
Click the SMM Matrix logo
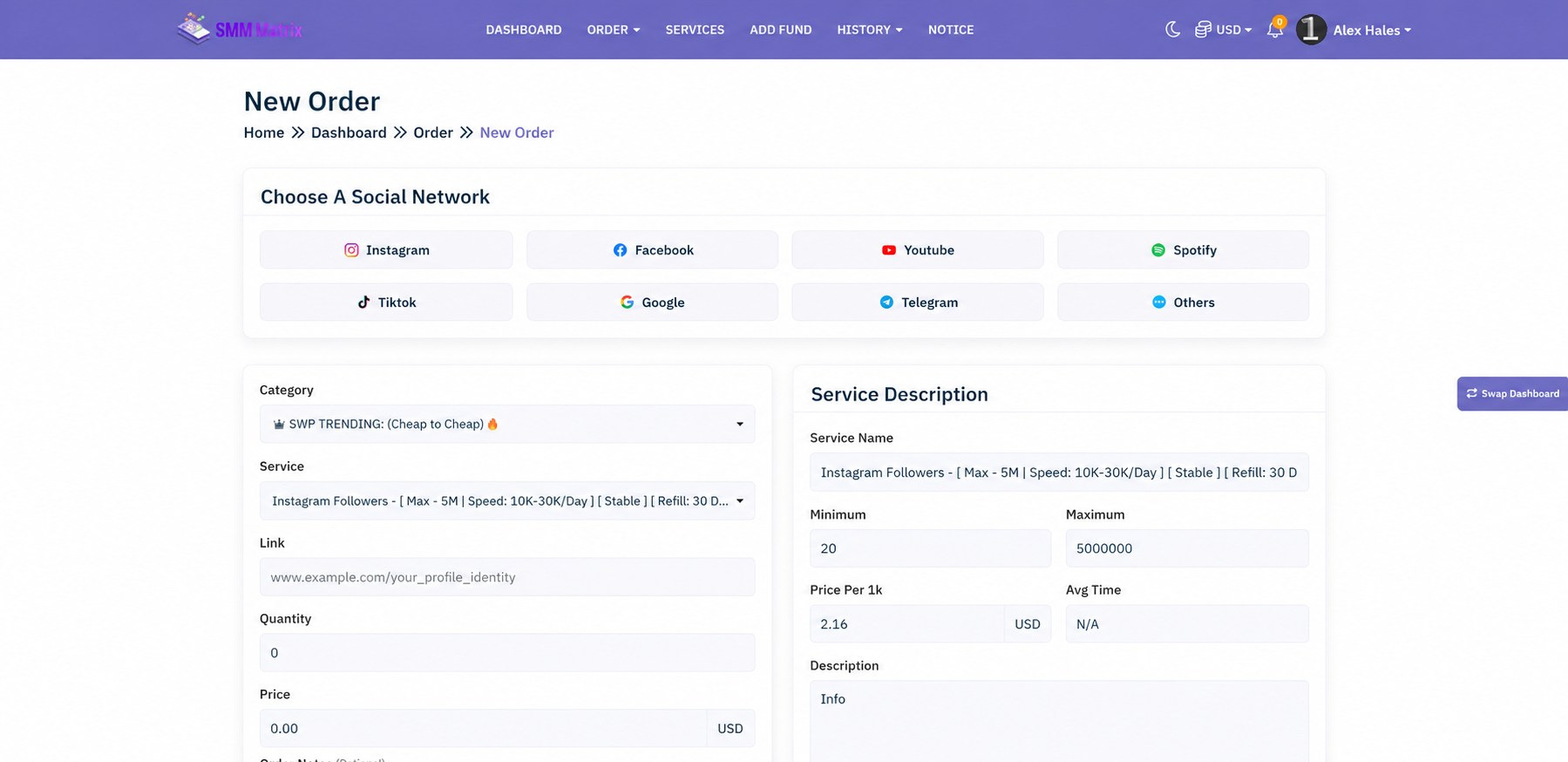click(x=240, y=30)
